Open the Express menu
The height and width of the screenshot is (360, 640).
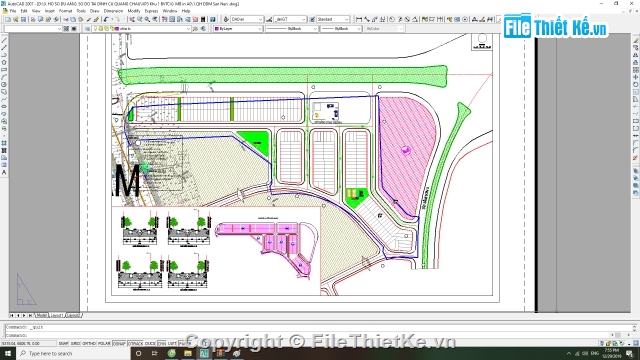click(151, 11)
